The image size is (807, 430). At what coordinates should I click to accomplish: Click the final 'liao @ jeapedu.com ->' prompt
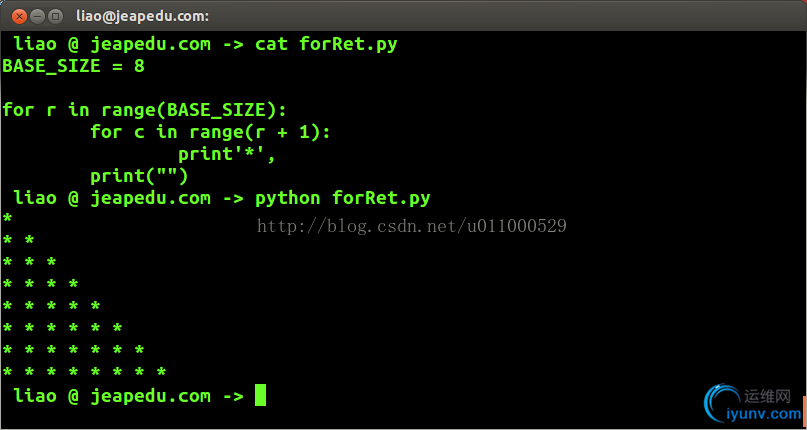(x=129, y=396)
